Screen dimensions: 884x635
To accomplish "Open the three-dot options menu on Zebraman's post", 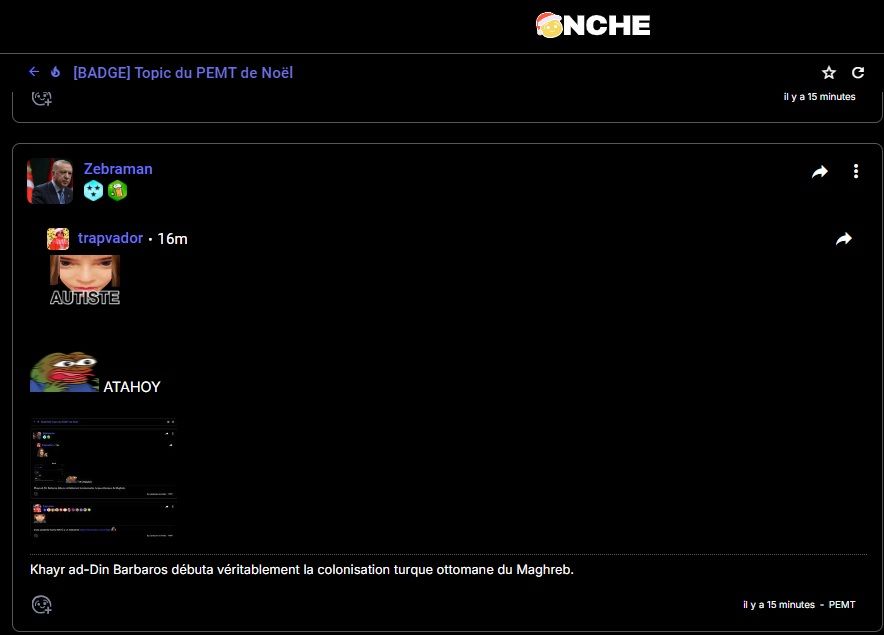I will 856,172.
